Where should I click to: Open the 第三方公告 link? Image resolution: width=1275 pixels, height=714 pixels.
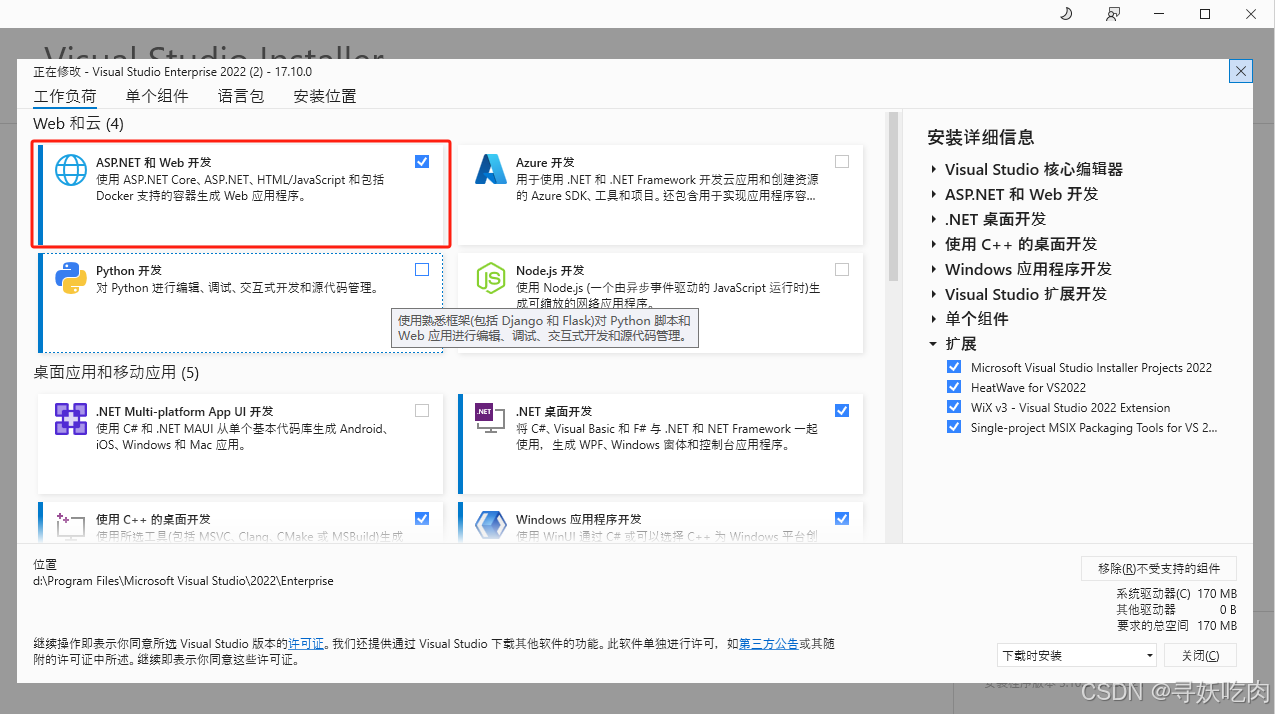pyautogui.click(x=768, y=644)
